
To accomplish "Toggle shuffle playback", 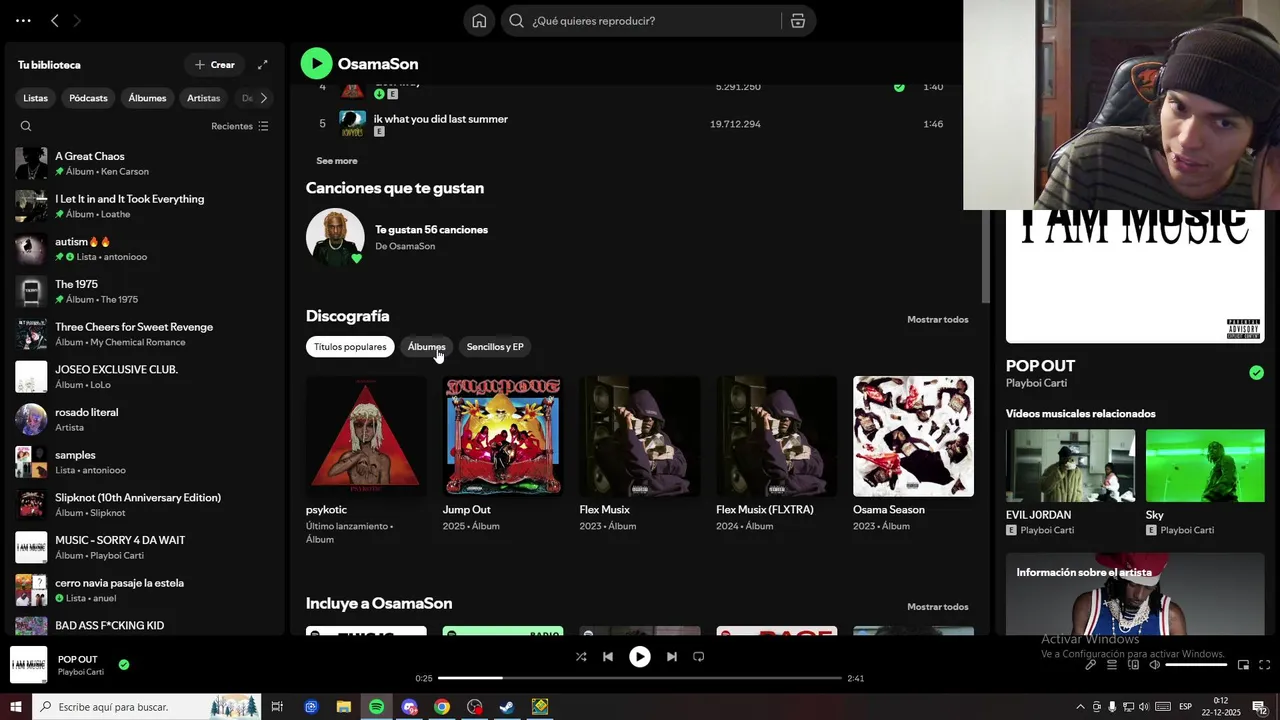I will [581, 657].
